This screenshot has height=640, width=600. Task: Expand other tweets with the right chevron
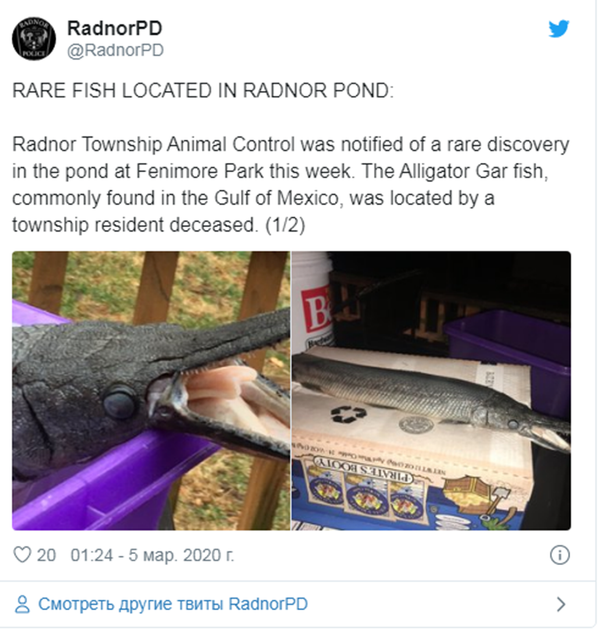[561, 604]
